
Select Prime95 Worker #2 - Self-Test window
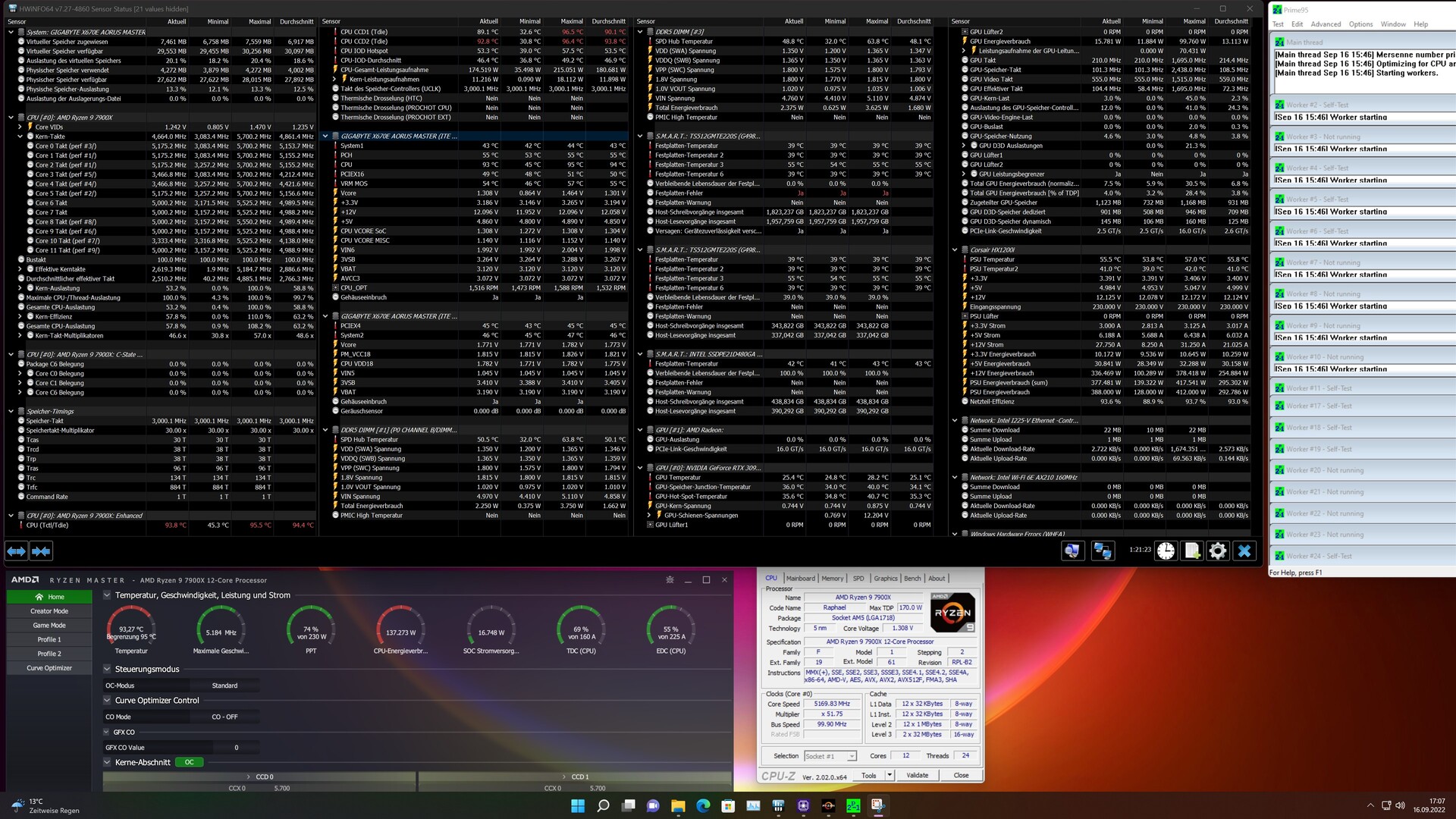pos(1363,105)
